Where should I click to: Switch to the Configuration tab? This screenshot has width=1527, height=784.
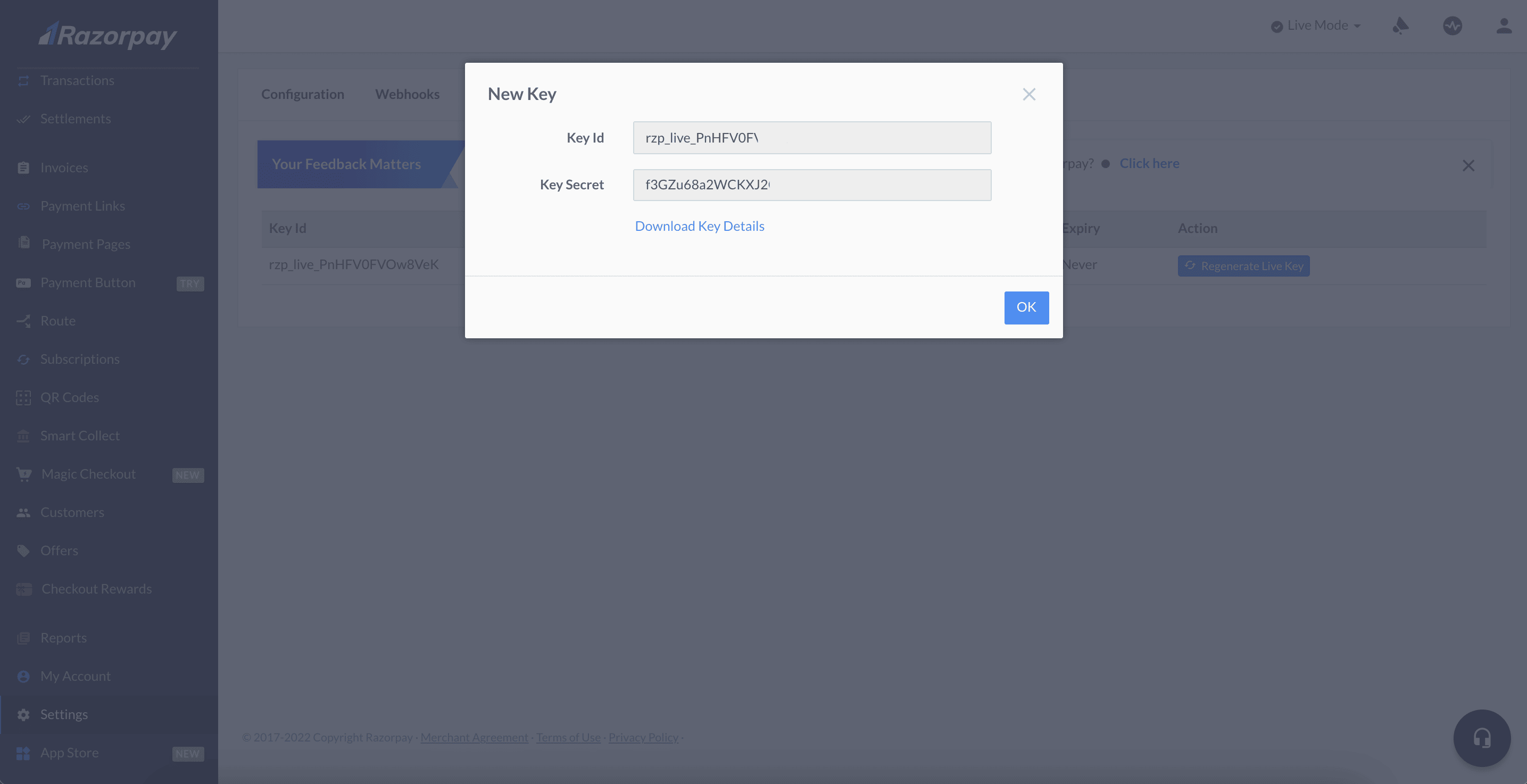tap(303, 94)
